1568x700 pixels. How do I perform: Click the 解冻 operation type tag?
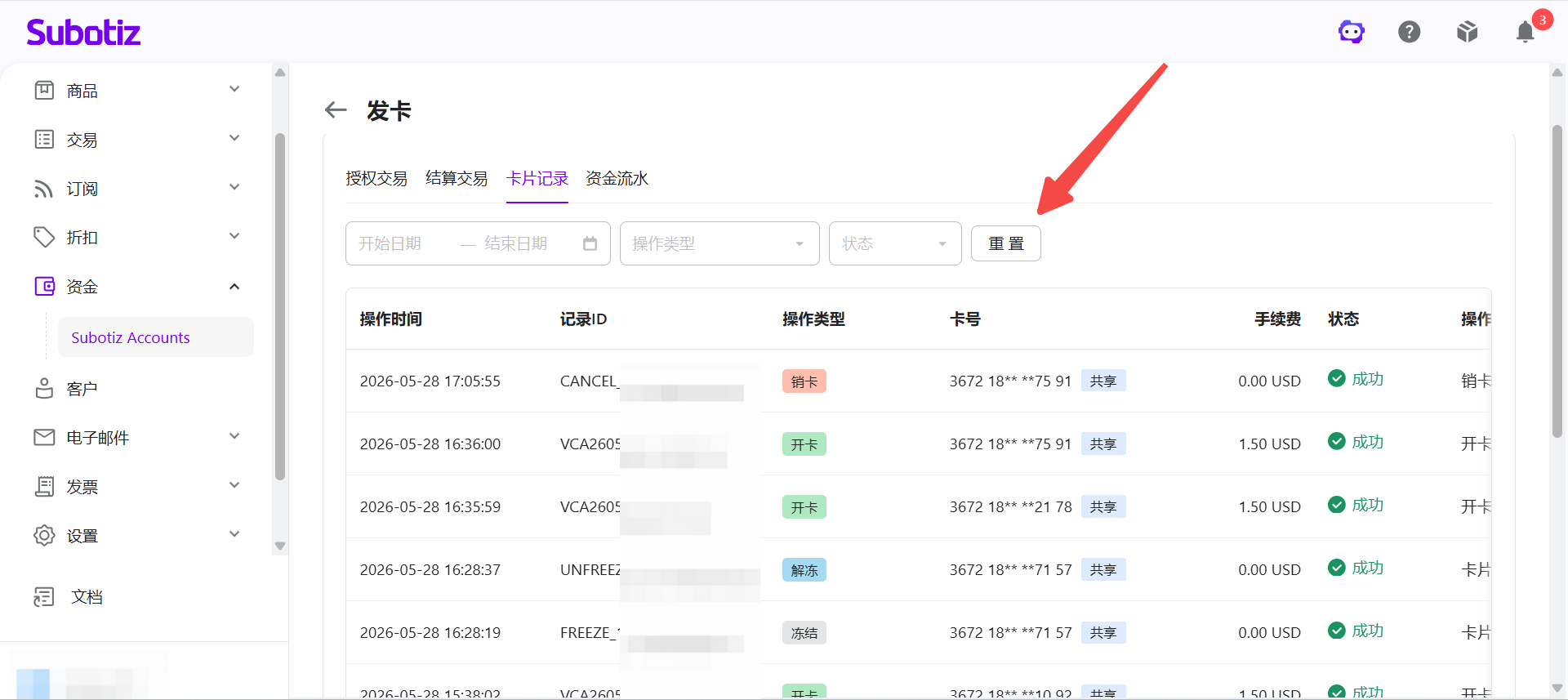point(804,570)
